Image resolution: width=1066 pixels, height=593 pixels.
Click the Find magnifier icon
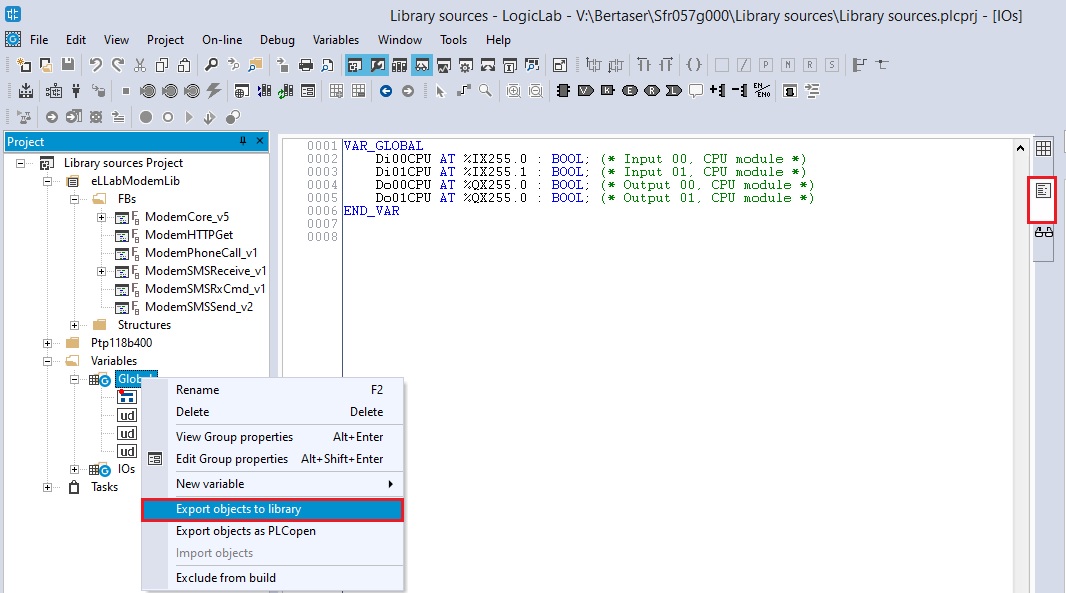coord(211,65)
